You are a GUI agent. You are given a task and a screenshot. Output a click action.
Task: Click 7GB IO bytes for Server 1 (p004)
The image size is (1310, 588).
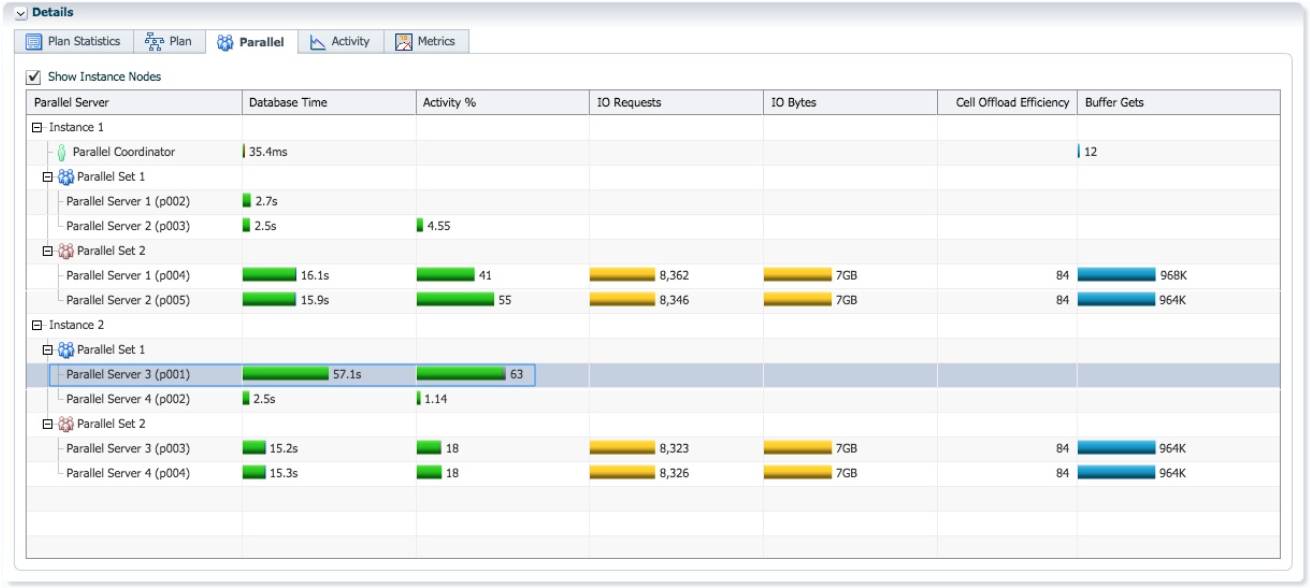pyautogui.click(x=846, y=275)
